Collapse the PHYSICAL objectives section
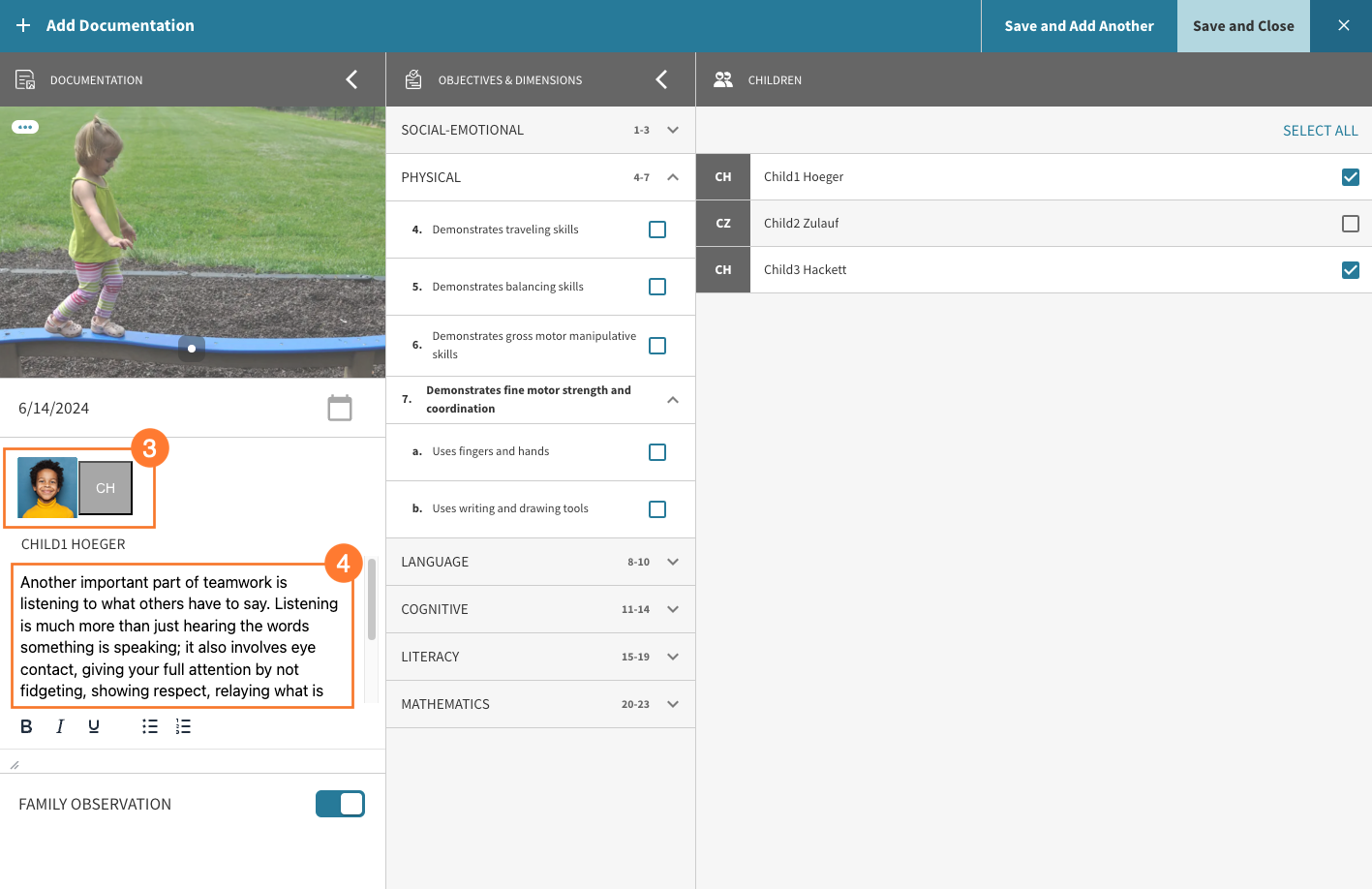Viewport: 1372px width, 889px height. 672,177
